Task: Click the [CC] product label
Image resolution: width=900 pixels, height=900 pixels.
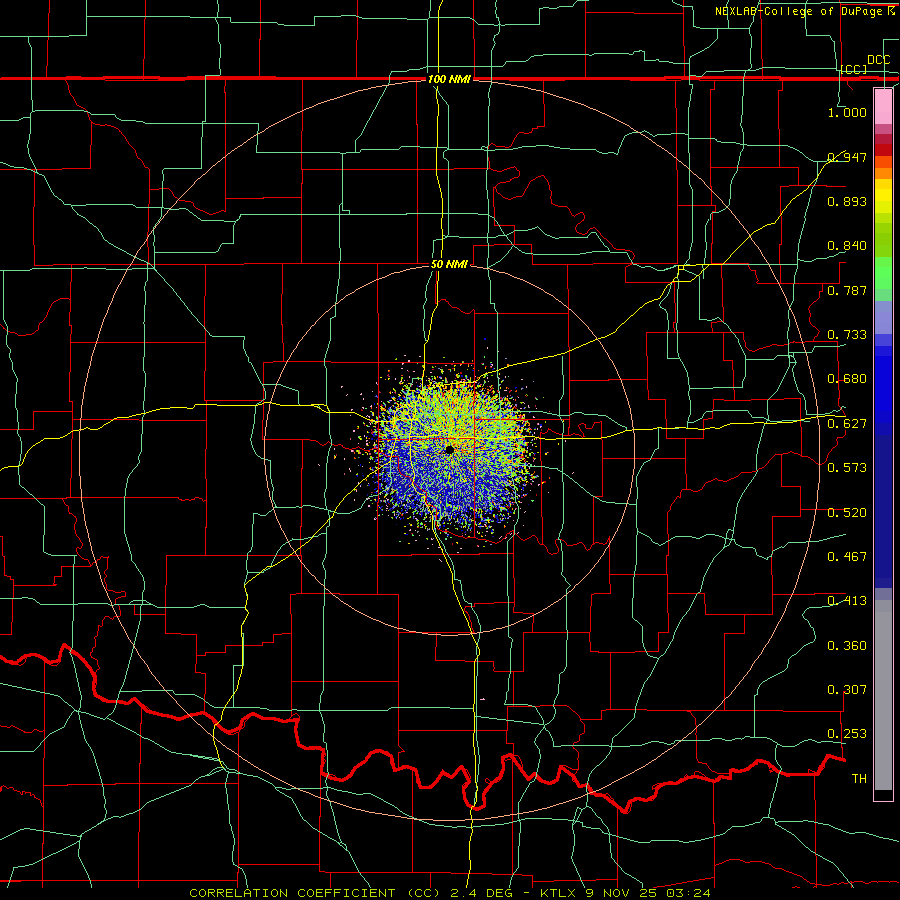Action: 854,69
